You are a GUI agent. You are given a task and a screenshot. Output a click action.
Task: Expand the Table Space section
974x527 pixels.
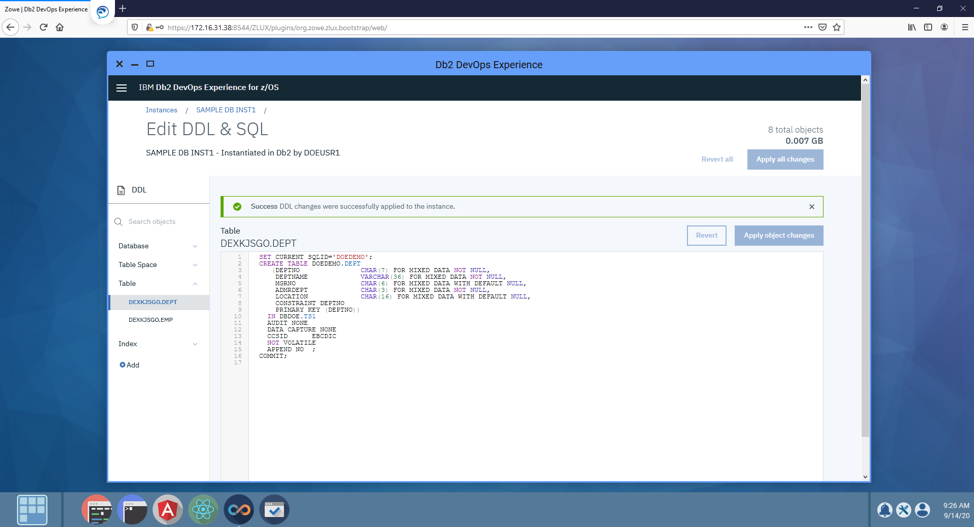point(158,265)
